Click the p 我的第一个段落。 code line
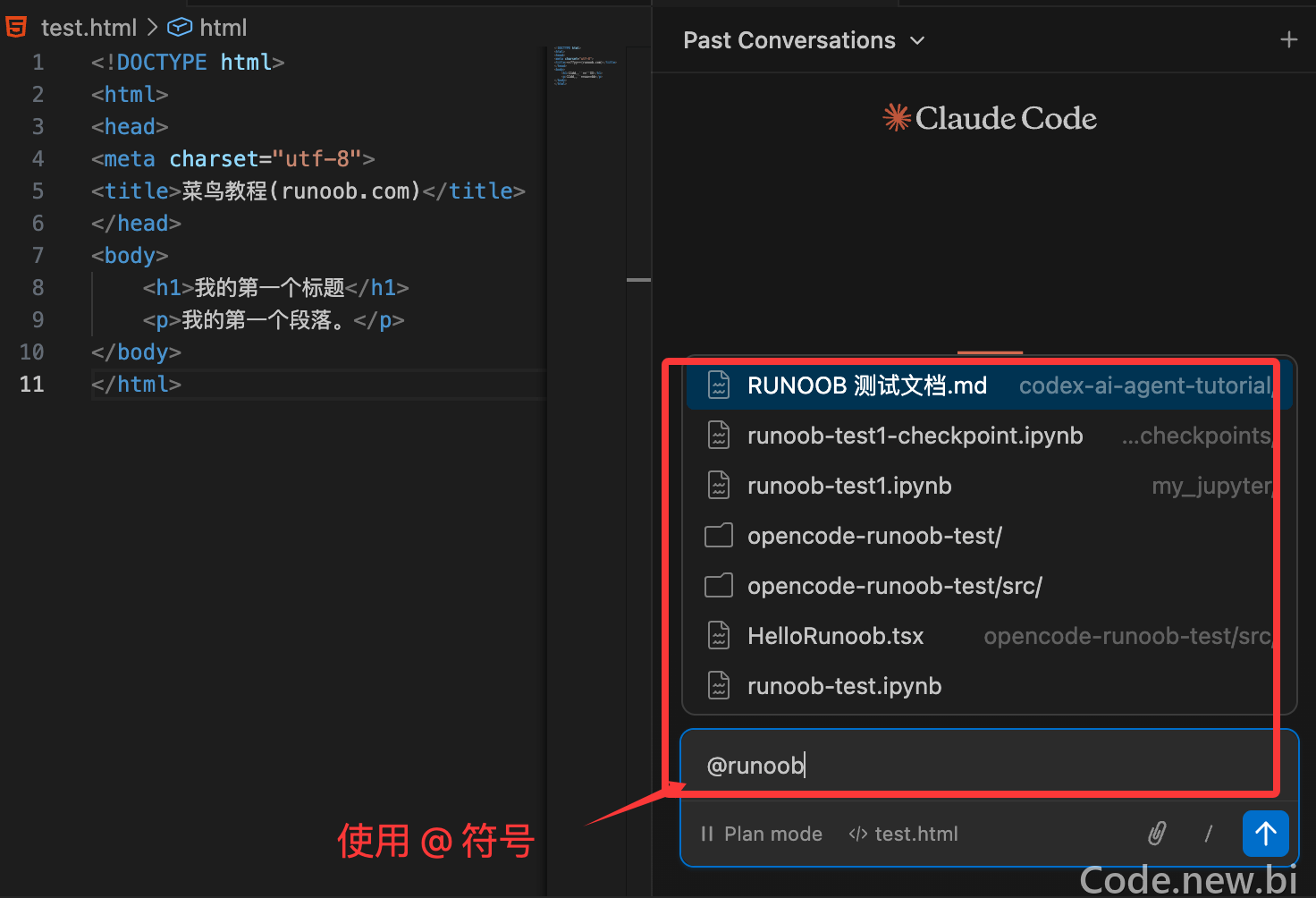The width and height of the screenshot is (1316, 898). [x=274, y=320]
